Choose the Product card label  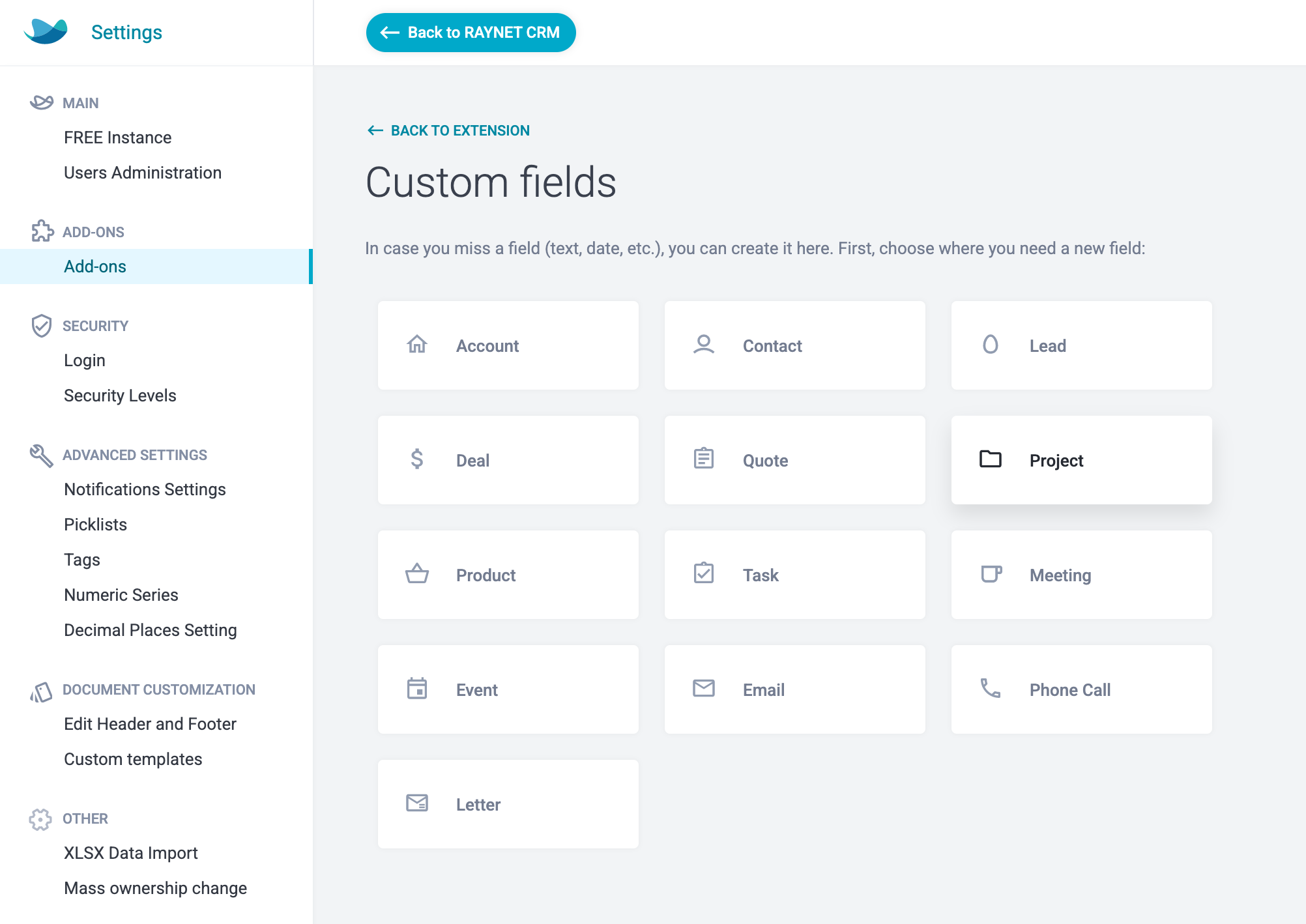click(486, 575)
